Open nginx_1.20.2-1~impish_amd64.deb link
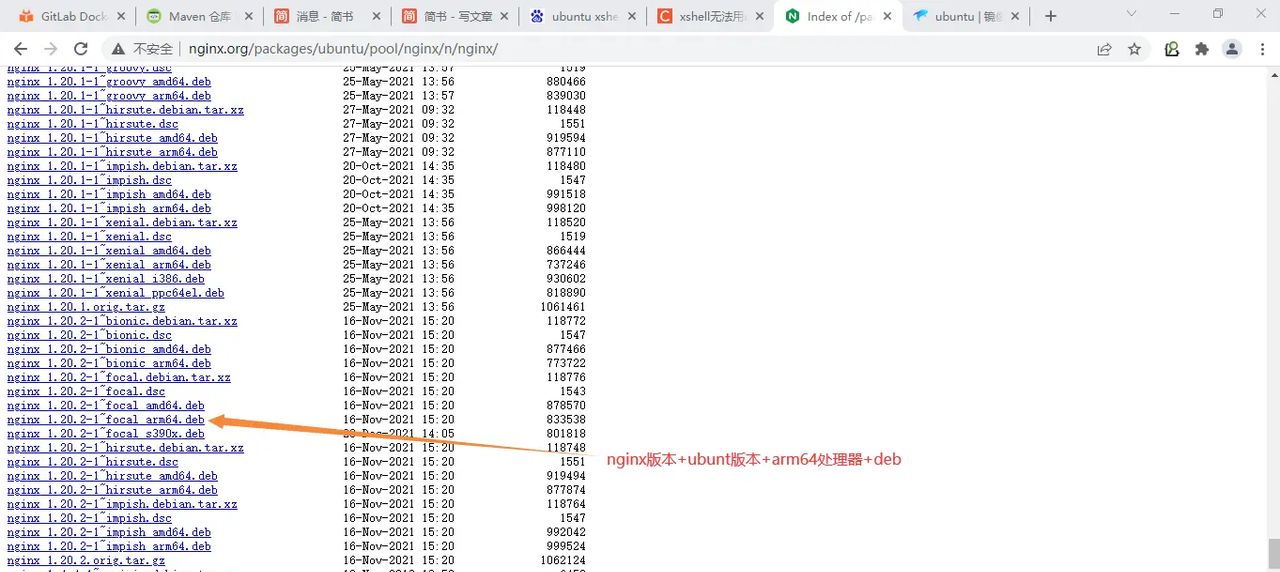Viewport: 1280px width, 572px height. click(109, 532)
